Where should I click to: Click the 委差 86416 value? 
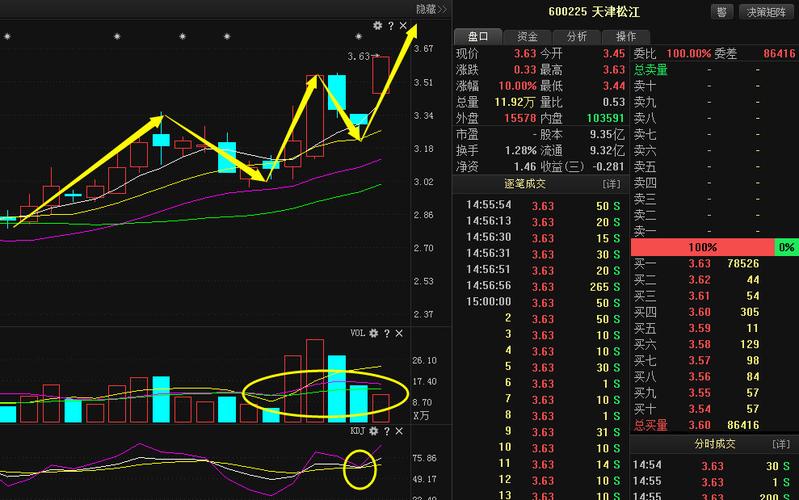[x=779, y=54]
